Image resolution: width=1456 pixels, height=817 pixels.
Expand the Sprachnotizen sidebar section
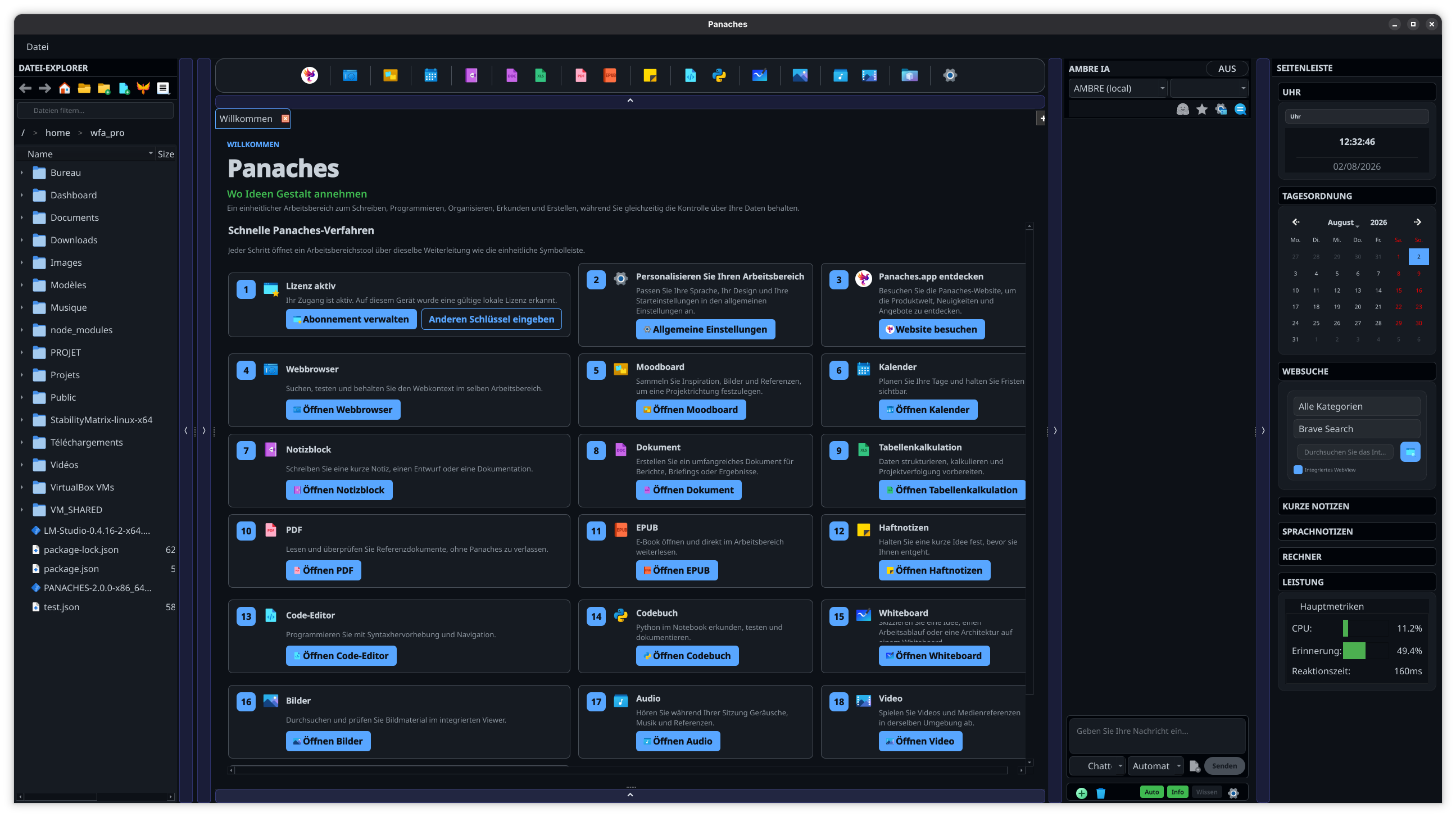(x=1357, y=532)
